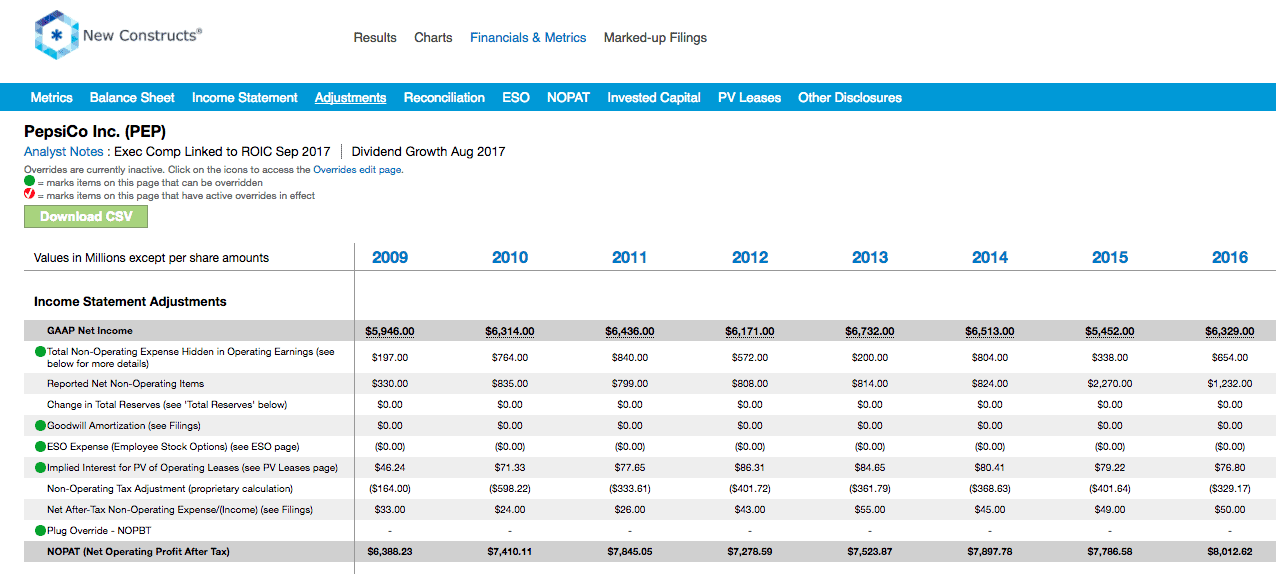Click the green legend dot for overridable items
This screenshot has width=1276, height=574.
point(29,182)
